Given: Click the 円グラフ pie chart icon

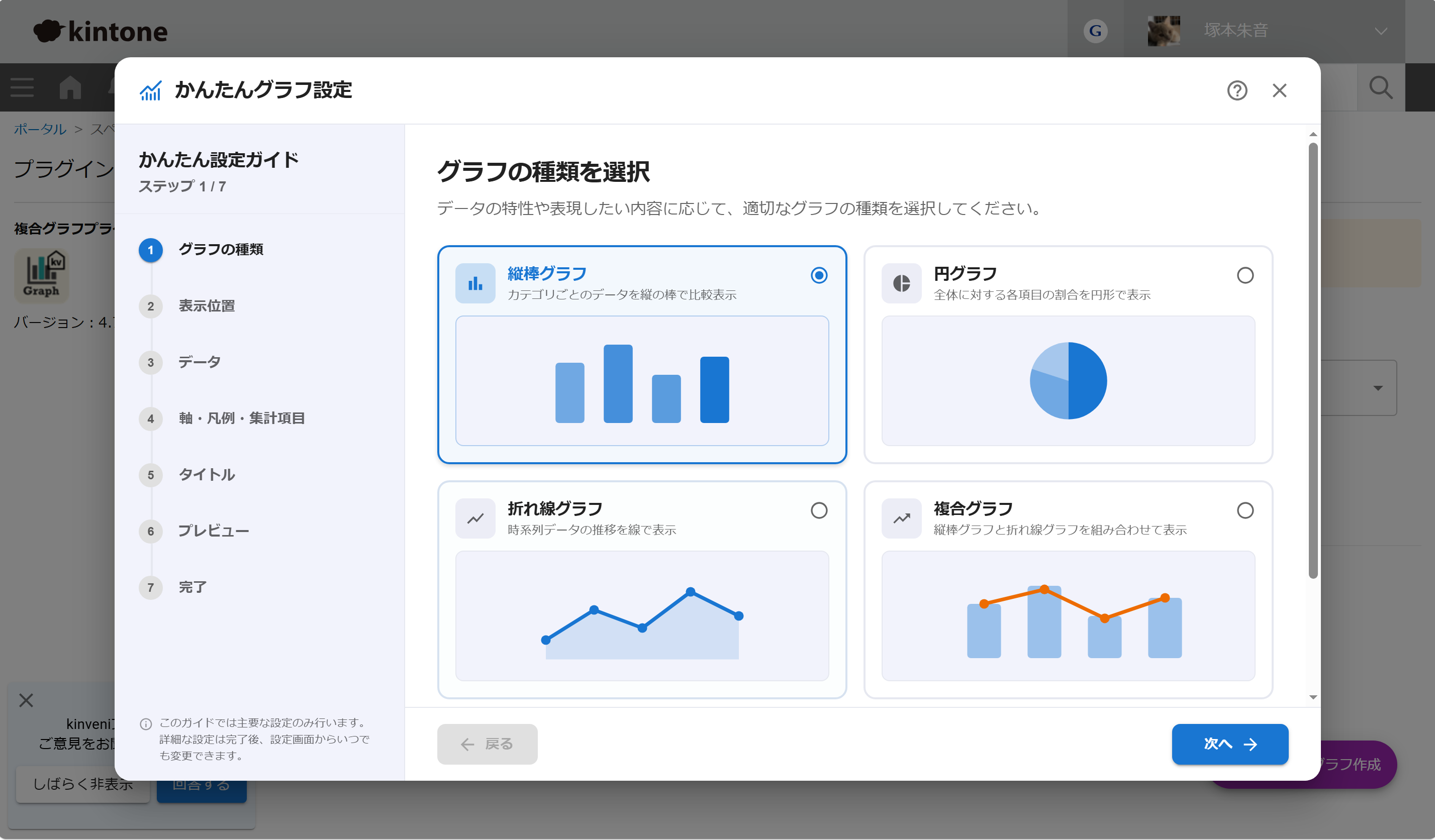Looking at the screenshot, I should 901,283.
